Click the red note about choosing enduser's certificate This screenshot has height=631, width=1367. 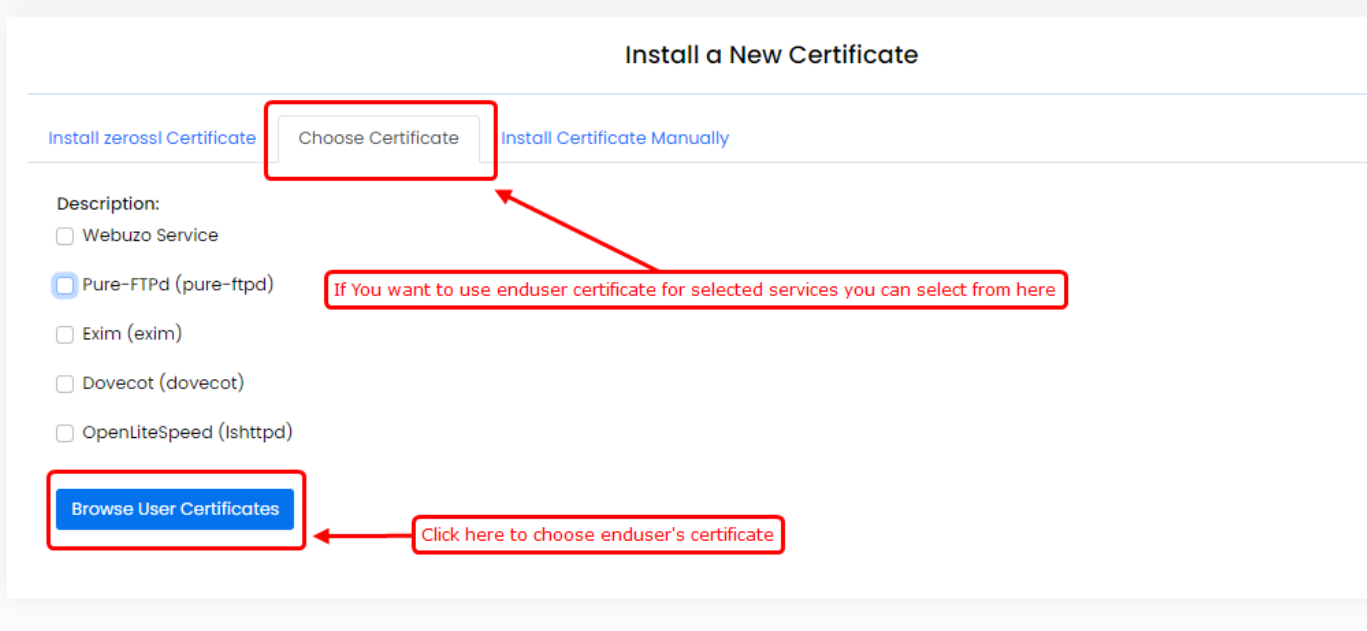[597, 535]
